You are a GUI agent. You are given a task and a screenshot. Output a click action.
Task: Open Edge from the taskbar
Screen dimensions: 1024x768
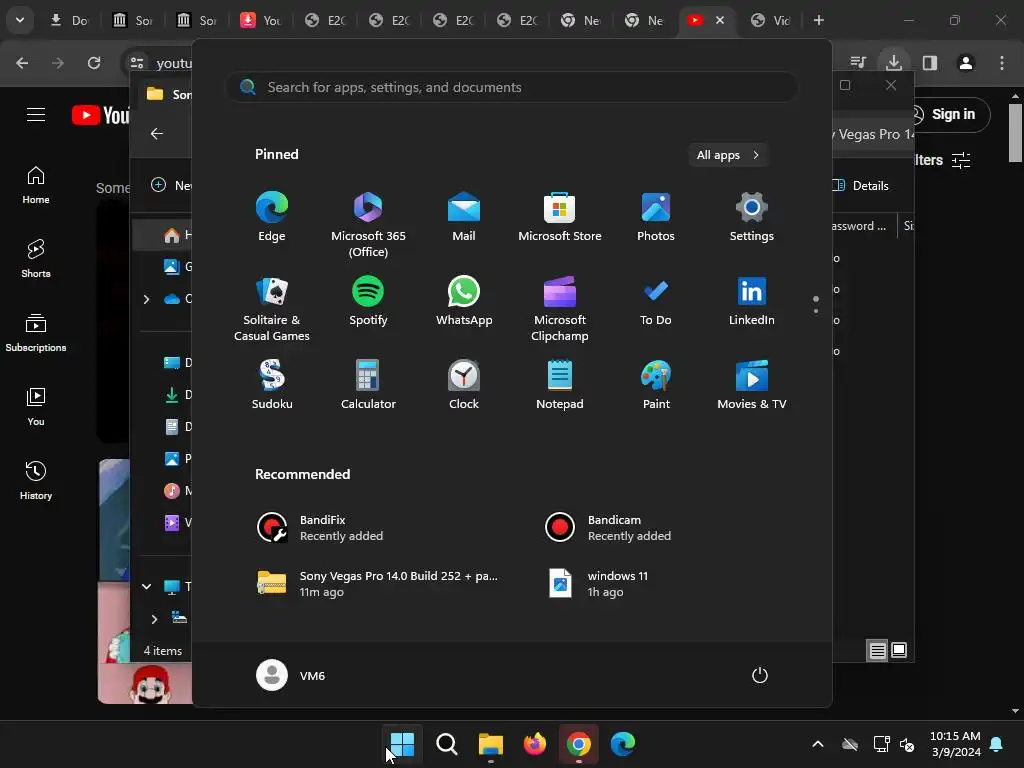tap(623, 744)
